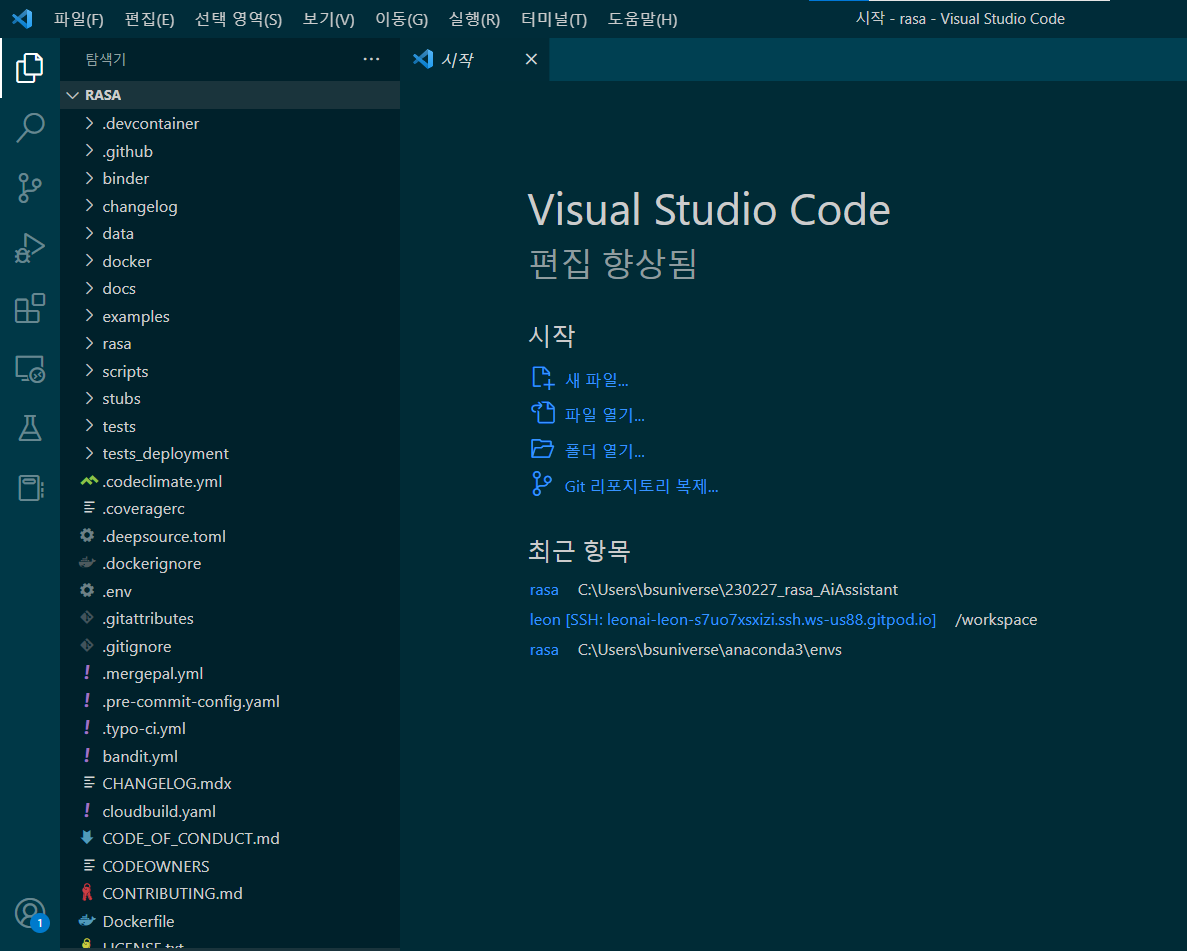The image size is (1187, 951).
Task: Expand the scripts folder
Action: click(x=229, y=371)
